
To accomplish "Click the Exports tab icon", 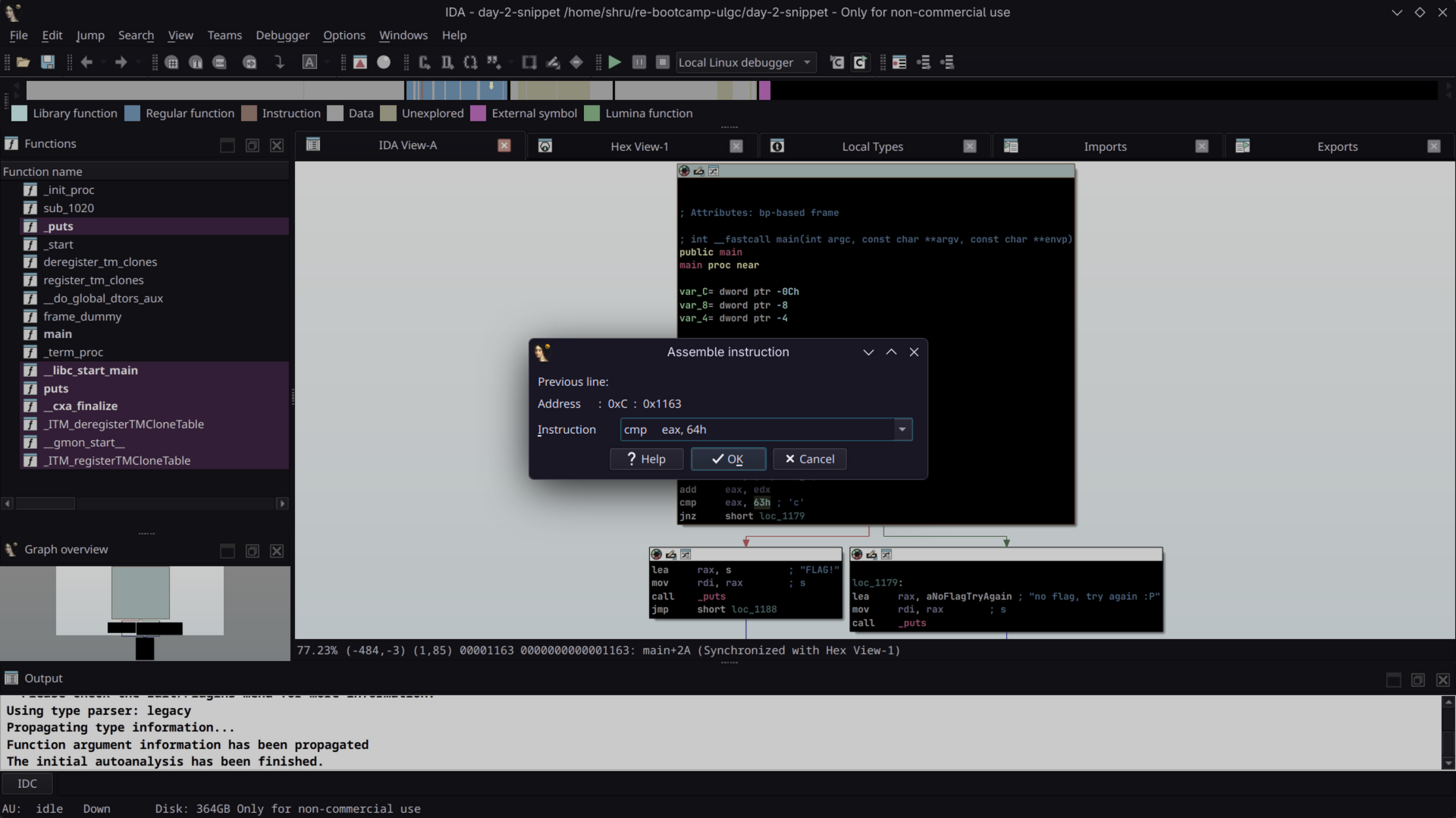I will click(x=1243, y=146).
